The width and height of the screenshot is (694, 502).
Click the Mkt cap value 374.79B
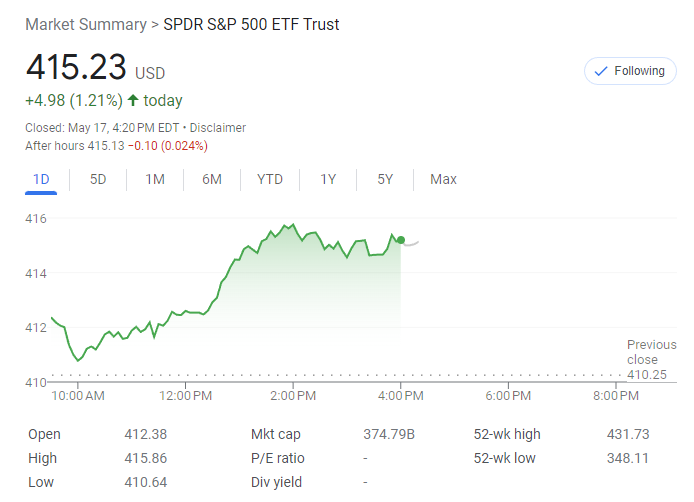click(x=389, y=434)
